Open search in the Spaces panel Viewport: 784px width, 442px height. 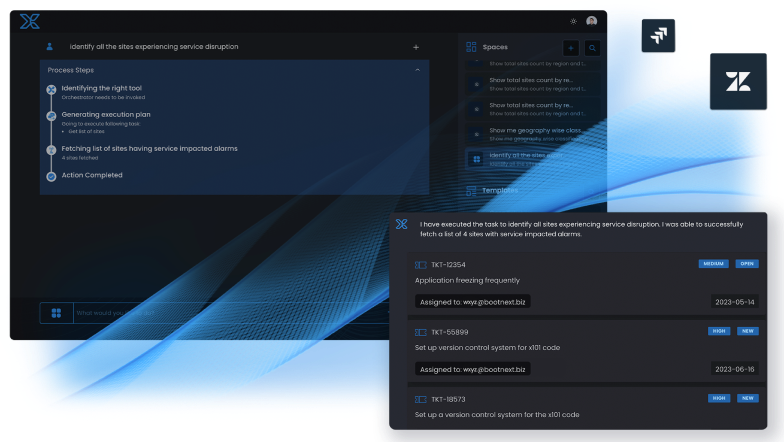(x=592, y=47)
